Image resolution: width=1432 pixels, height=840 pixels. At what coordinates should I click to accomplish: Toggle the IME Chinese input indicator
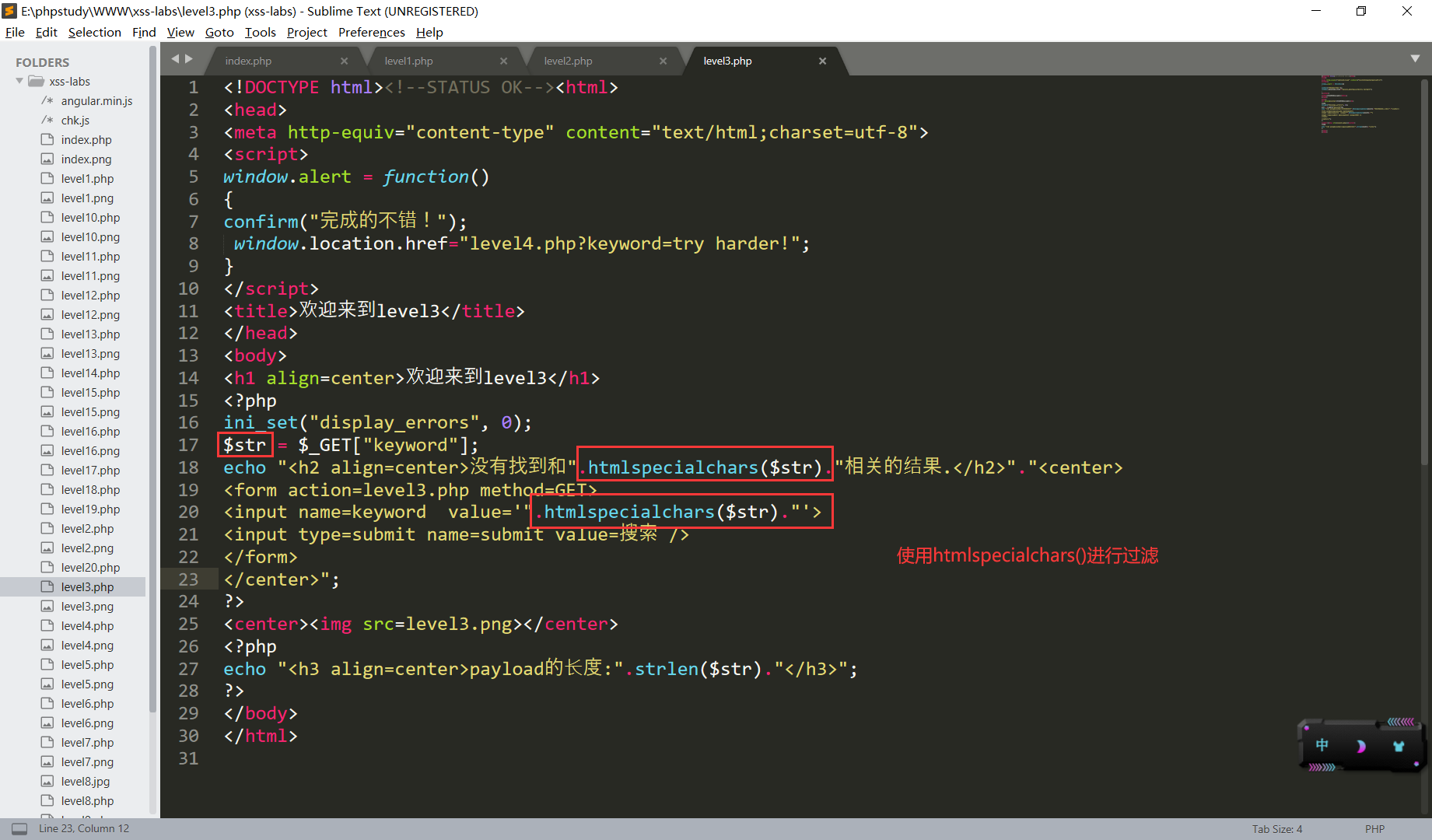click(1322, 745)
